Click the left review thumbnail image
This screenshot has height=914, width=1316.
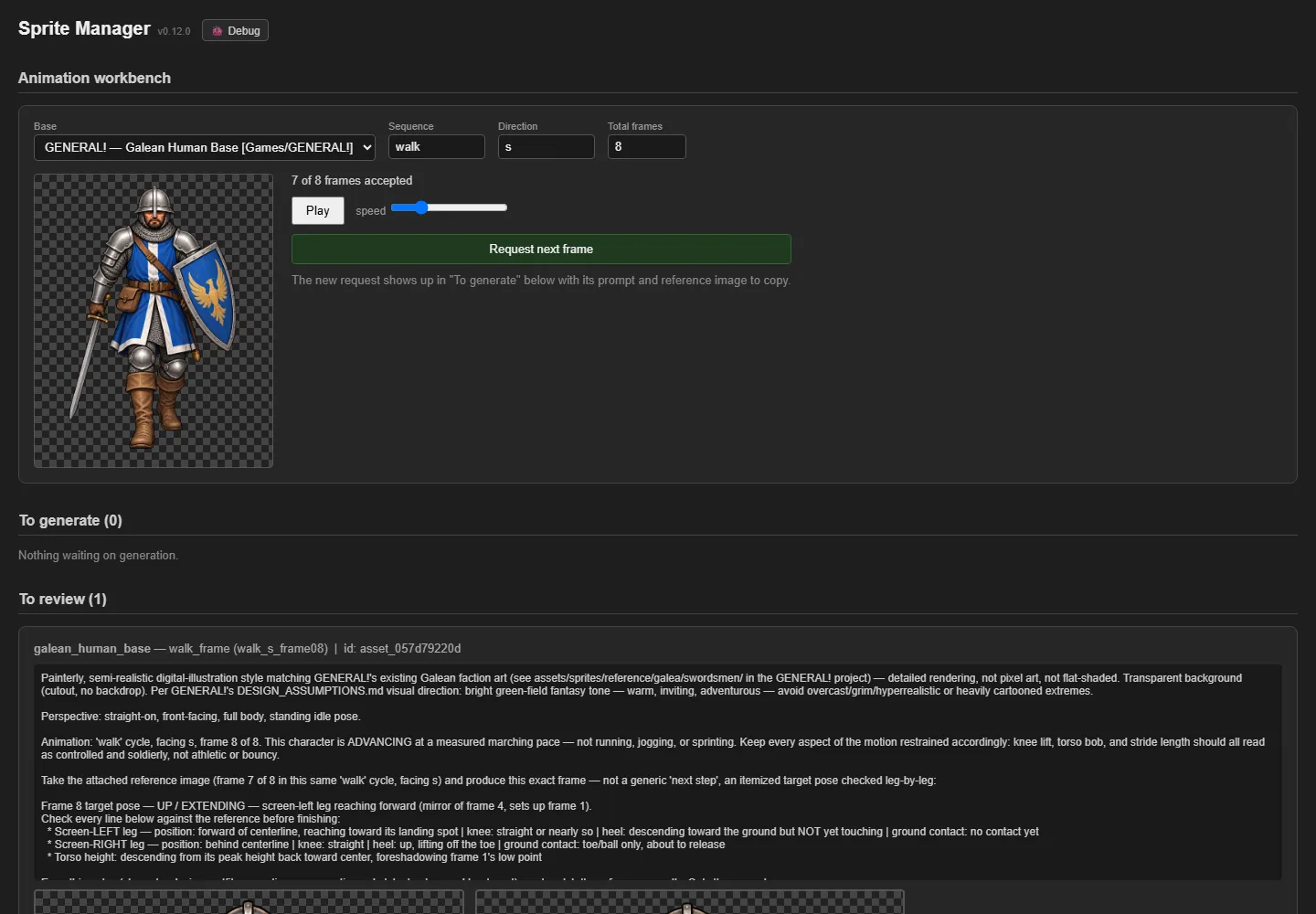pyautogui.click(x=249, y=902)
